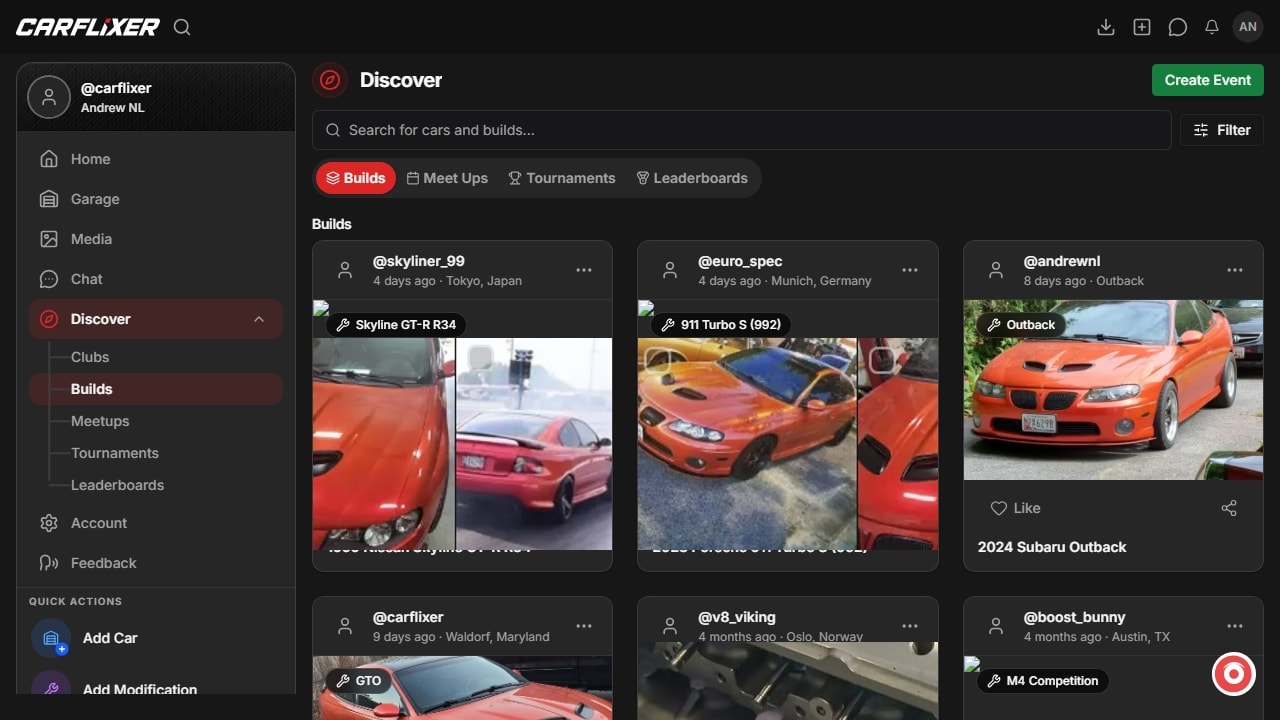1280x720 pixels.
Task: Open the @boost_bunny post options menu
Action: coord(1235,626)
